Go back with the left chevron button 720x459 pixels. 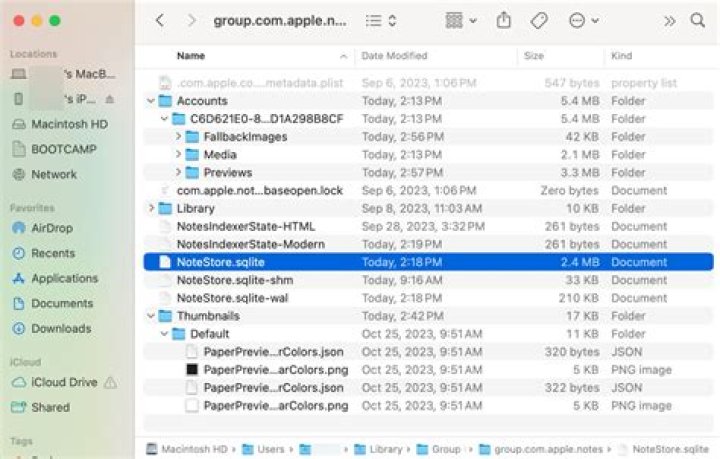click(x=160, y=21)
